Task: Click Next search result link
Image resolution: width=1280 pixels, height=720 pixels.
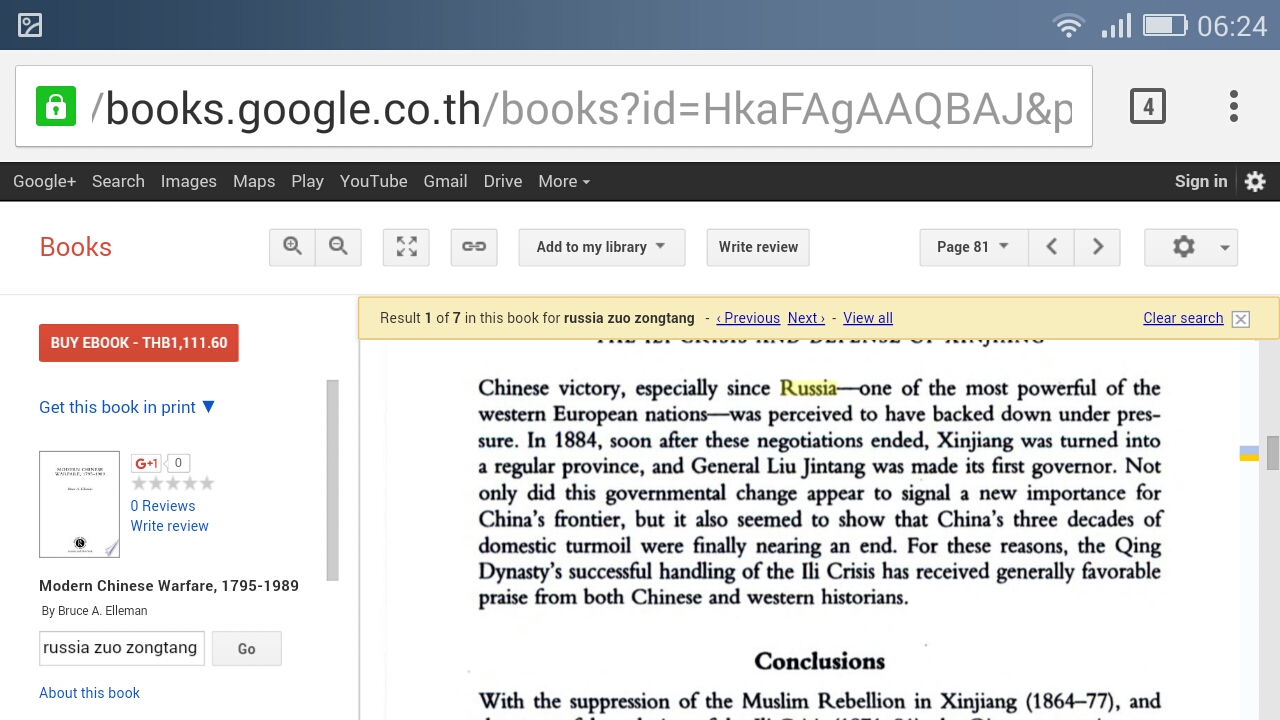Action: (x=806, y=318)
